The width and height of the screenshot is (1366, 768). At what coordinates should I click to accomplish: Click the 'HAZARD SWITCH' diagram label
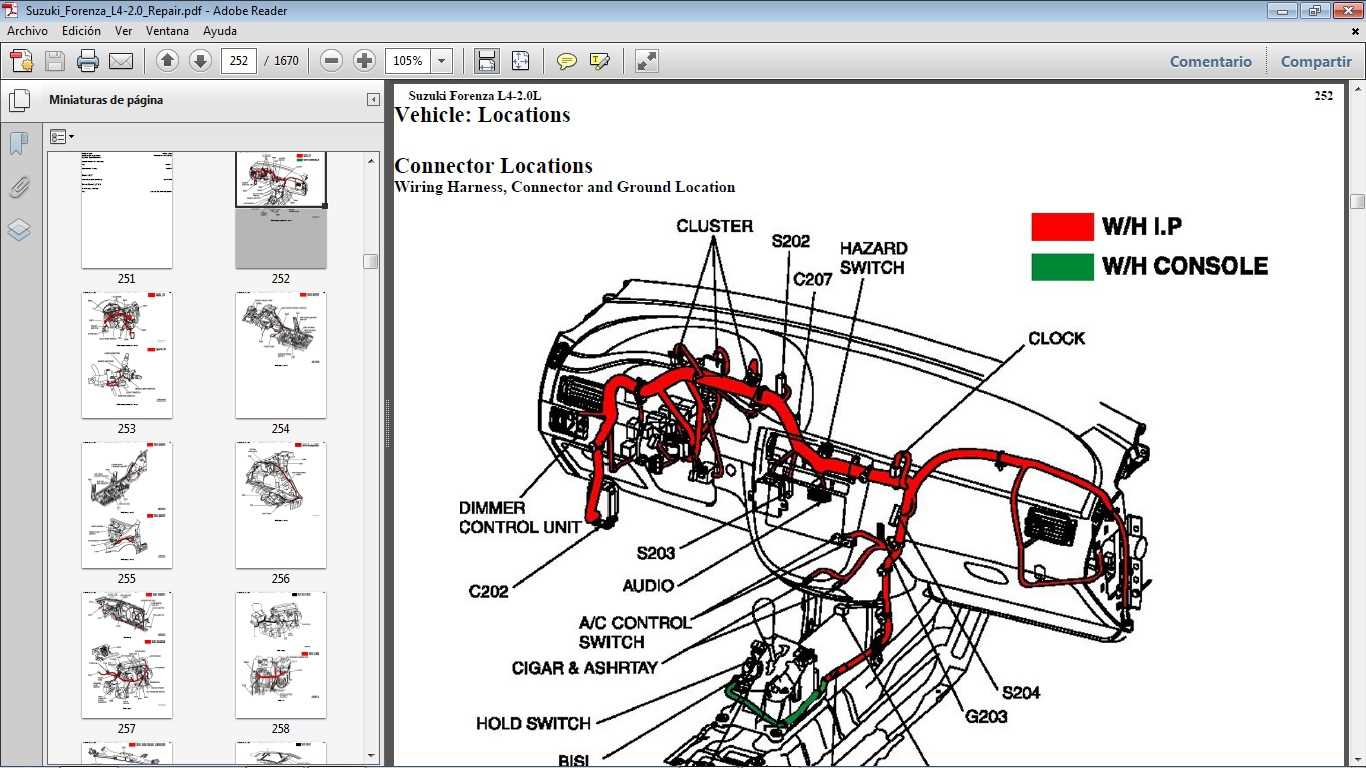(873, 258)
